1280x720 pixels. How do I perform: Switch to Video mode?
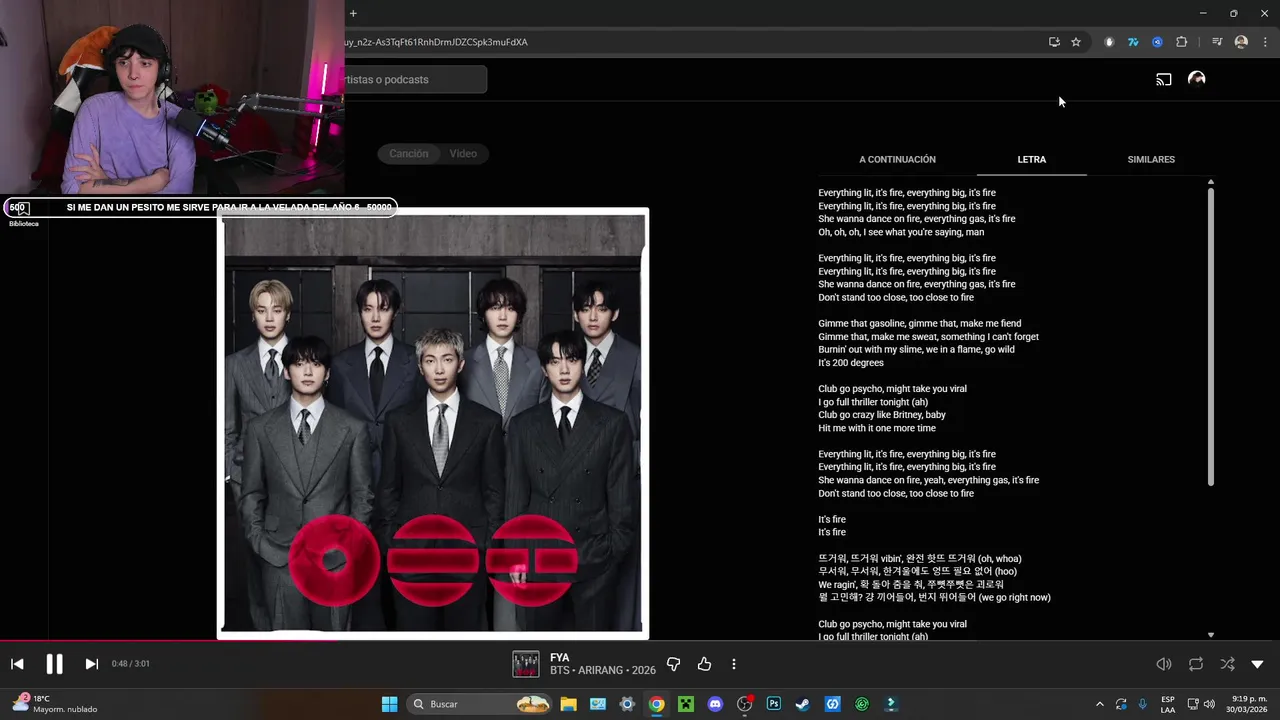click(463, 153)
